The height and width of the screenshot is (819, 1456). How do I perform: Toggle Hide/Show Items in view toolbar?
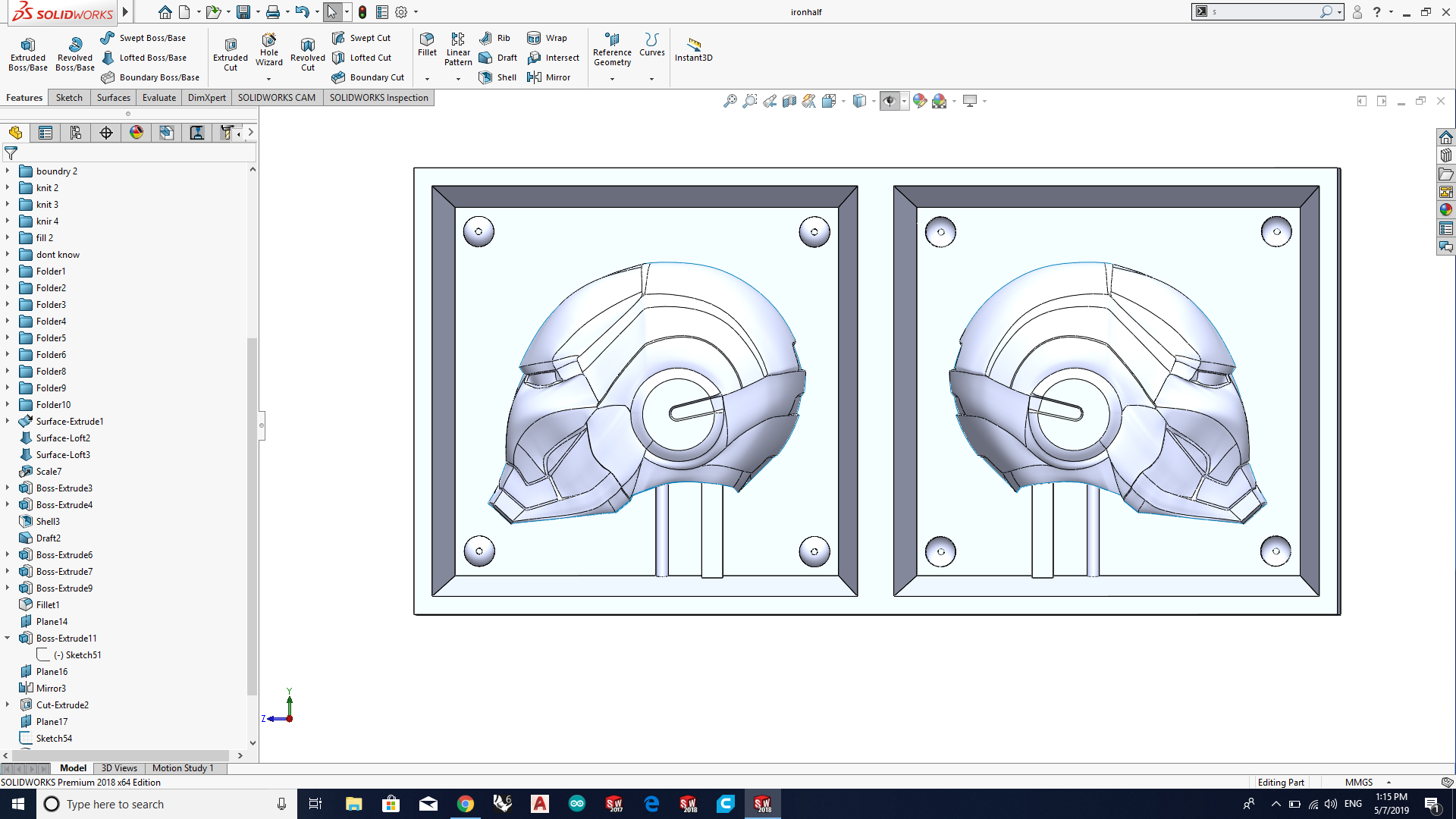coord(890,101)
